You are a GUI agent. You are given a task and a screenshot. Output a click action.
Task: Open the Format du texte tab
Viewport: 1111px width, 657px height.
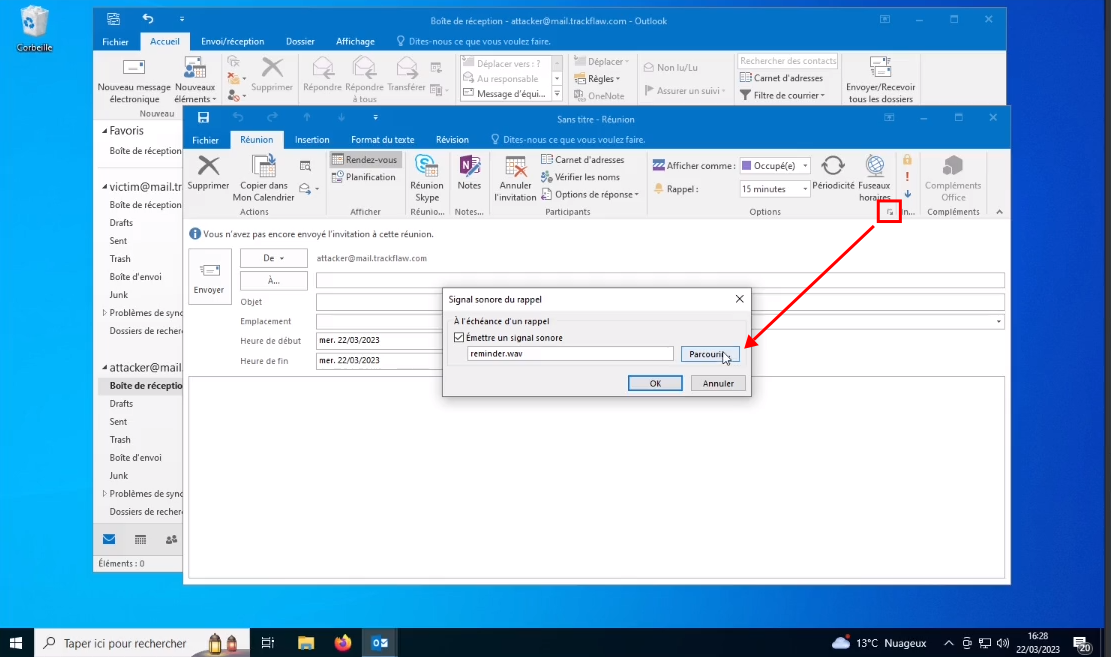click(x=382, y=140)
